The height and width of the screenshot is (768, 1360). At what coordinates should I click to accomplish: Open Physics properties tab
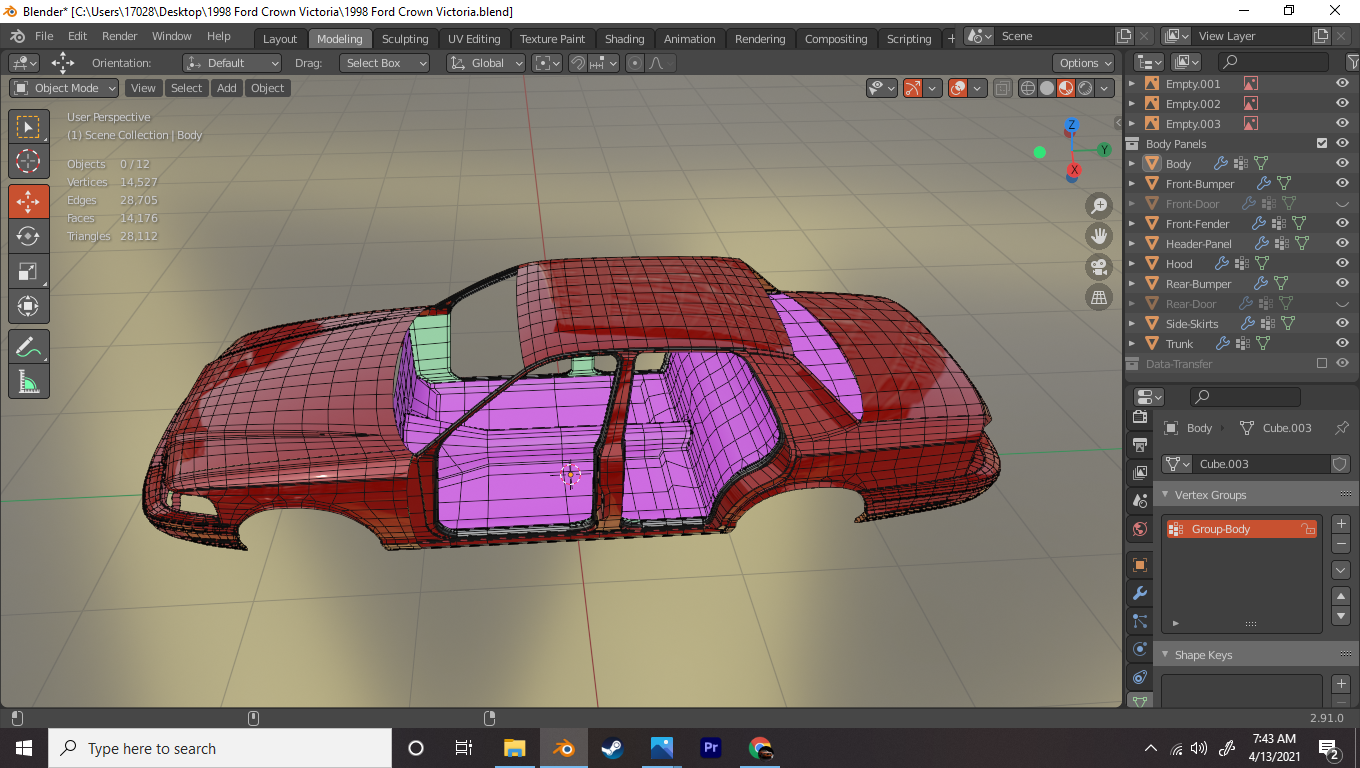click(x=1139, y=649)
